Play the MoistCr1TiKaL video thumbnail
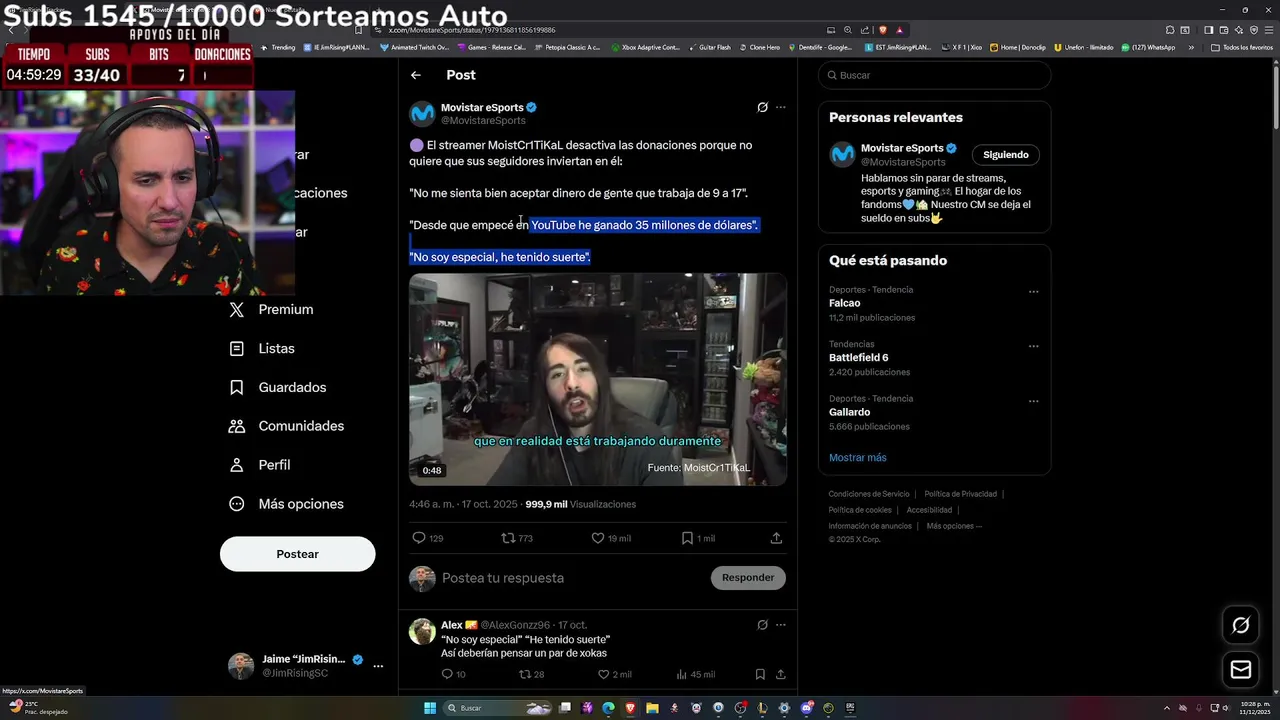The width and height of the screenshot is (1280, 720). (x=598, y=379)
